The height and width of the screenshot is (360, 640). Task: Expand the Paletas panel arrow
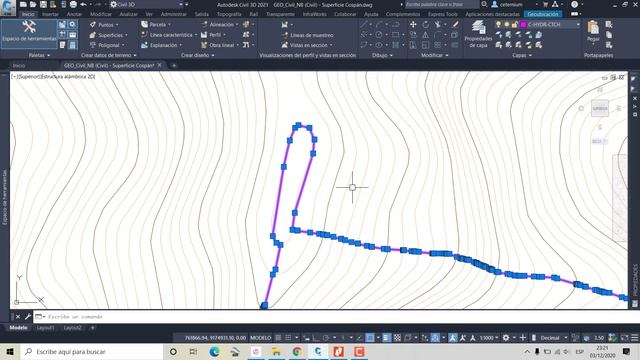coord(49,55)
